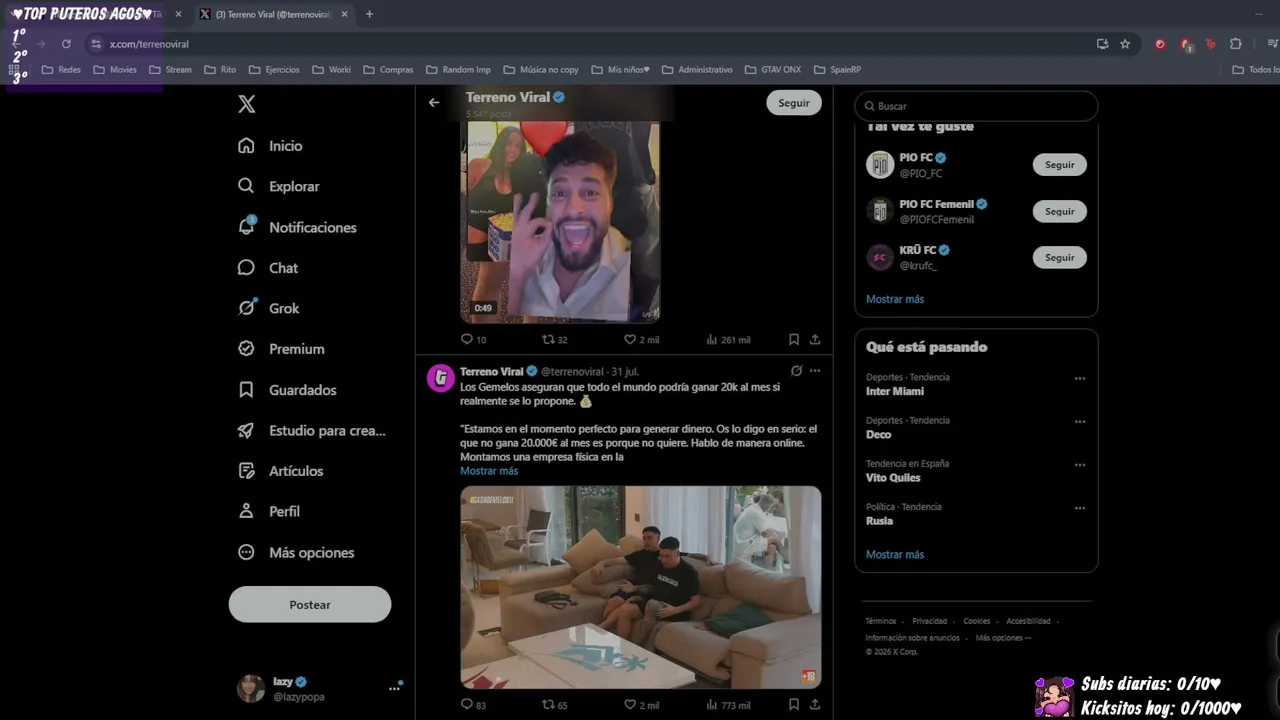Like the post with 261 mil views

pyautogui.click(x=641, y=339)
